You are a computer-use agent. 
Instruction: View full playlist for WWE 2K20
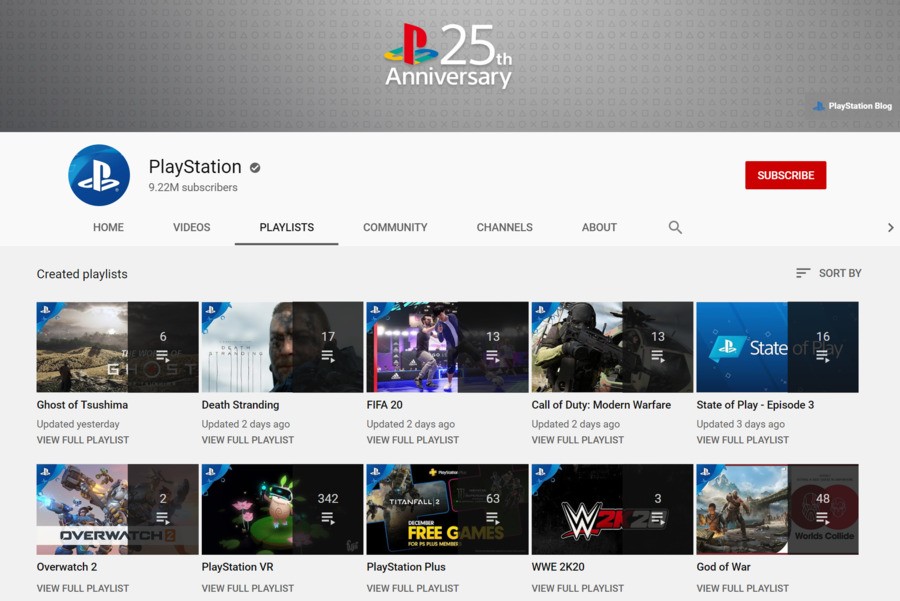click(577, 588)
